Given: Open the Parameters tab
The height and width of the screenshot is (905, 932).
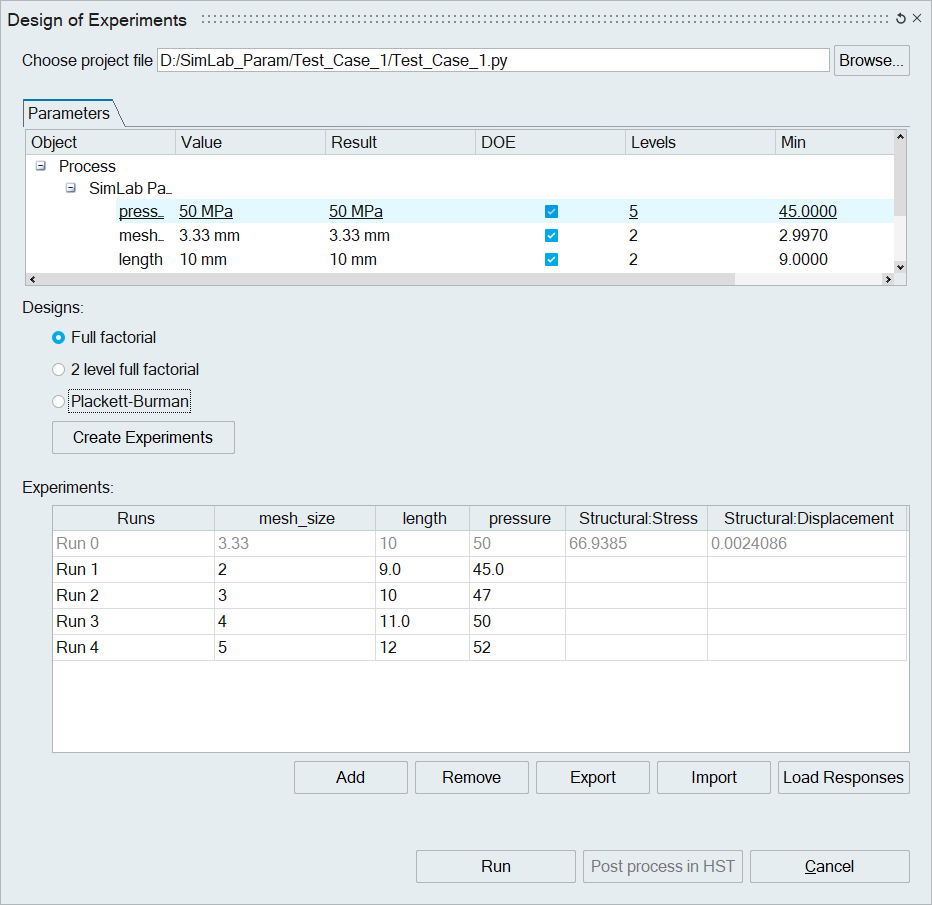Looking at the screenshot, I should coord(69,114).
